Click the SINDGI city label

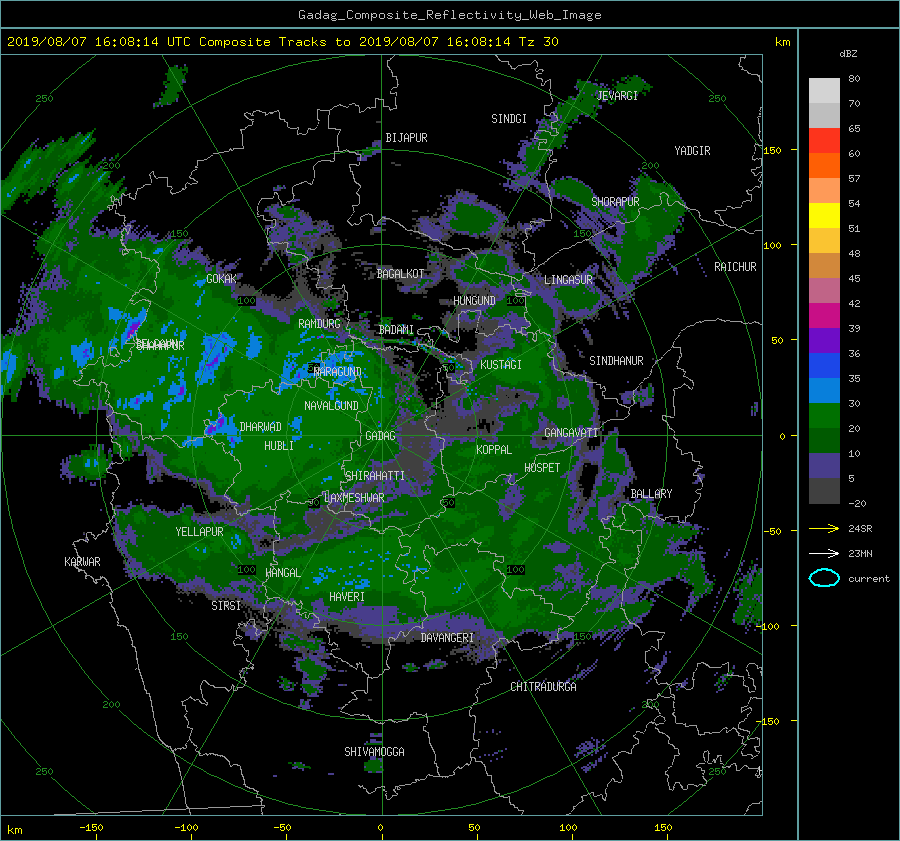(509, 119)
